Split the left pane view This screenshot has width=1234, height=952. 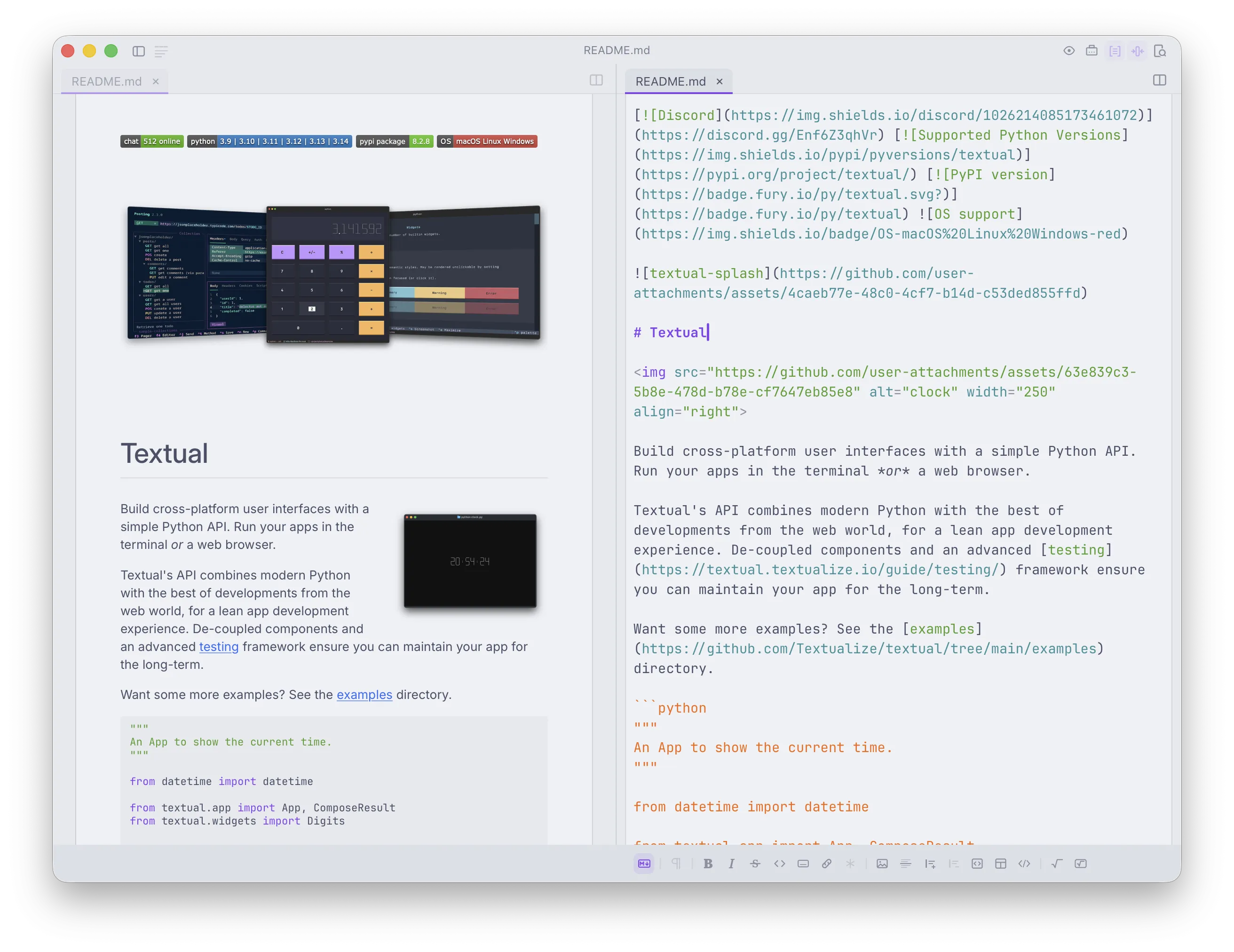596,80
